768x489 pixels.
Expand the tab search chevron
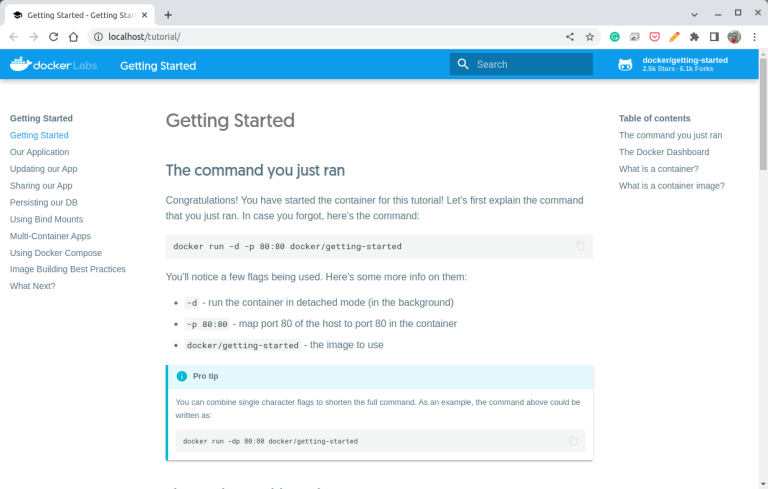[695, 13]
